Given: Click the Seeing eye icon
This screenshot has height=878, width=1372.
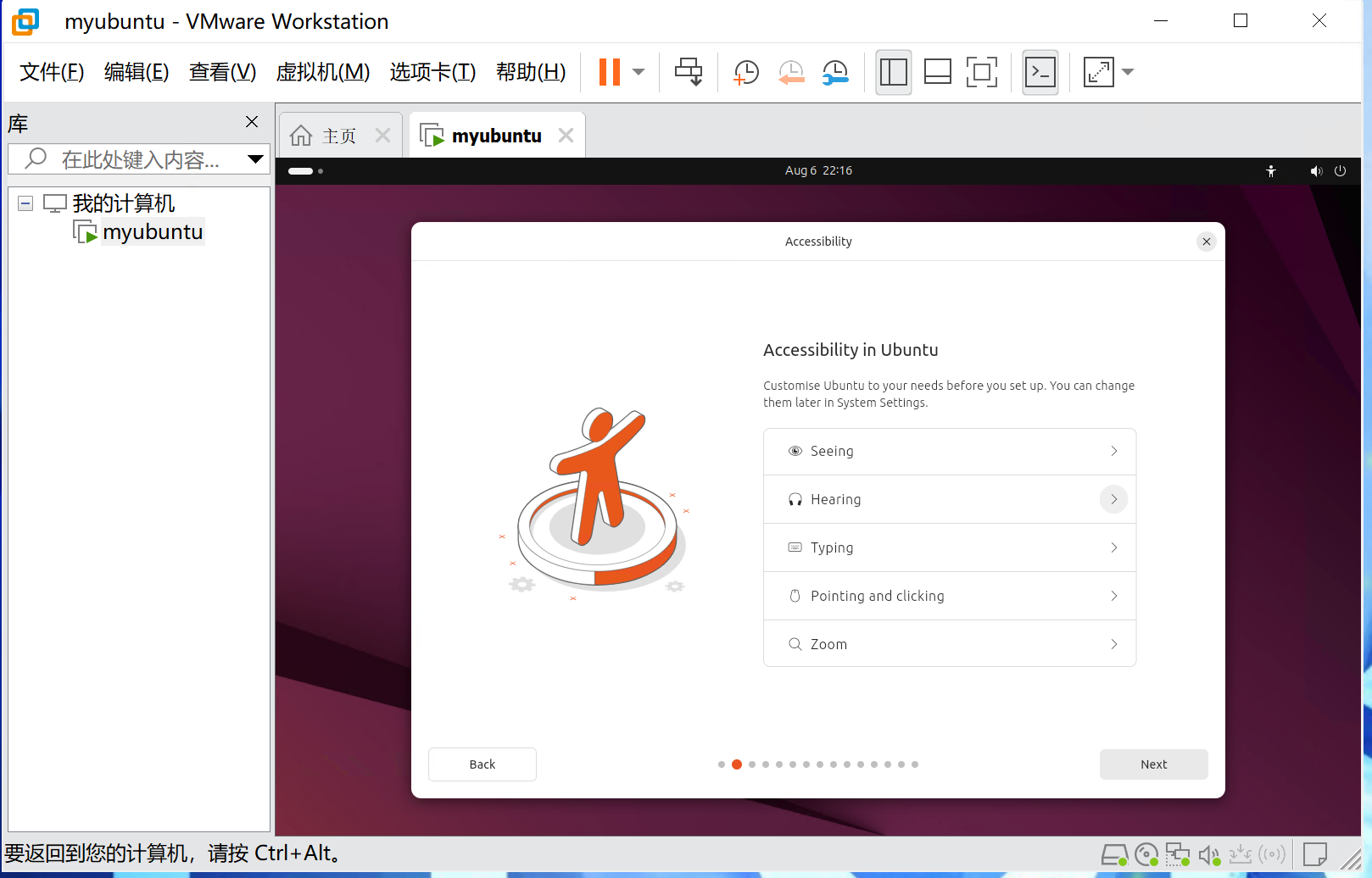Looking at the screenshot, I should (795, 451).
